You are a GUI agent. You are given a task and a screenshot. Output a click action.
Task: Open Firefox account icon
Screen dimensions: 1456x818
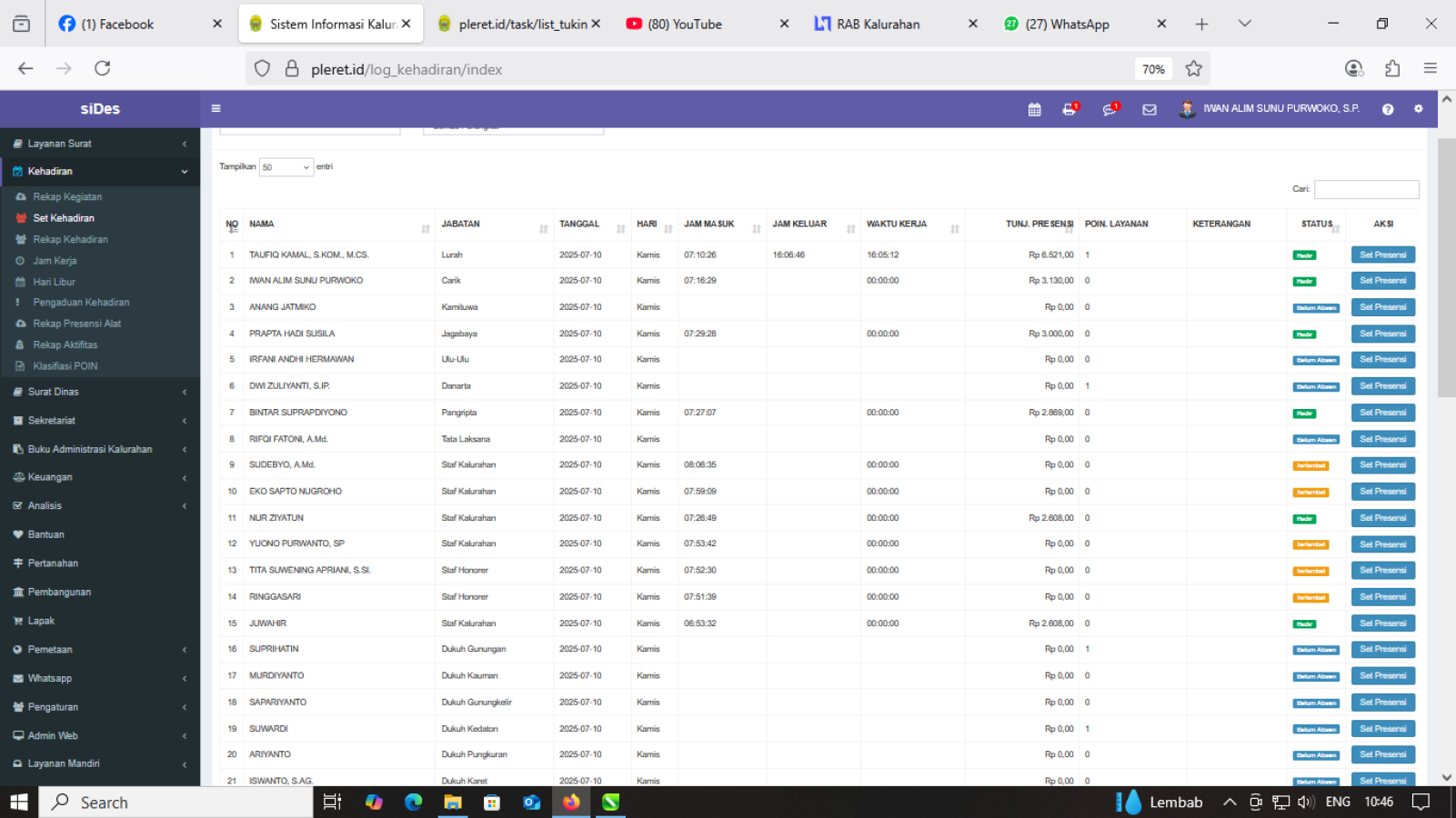[x=1354, y=68]
